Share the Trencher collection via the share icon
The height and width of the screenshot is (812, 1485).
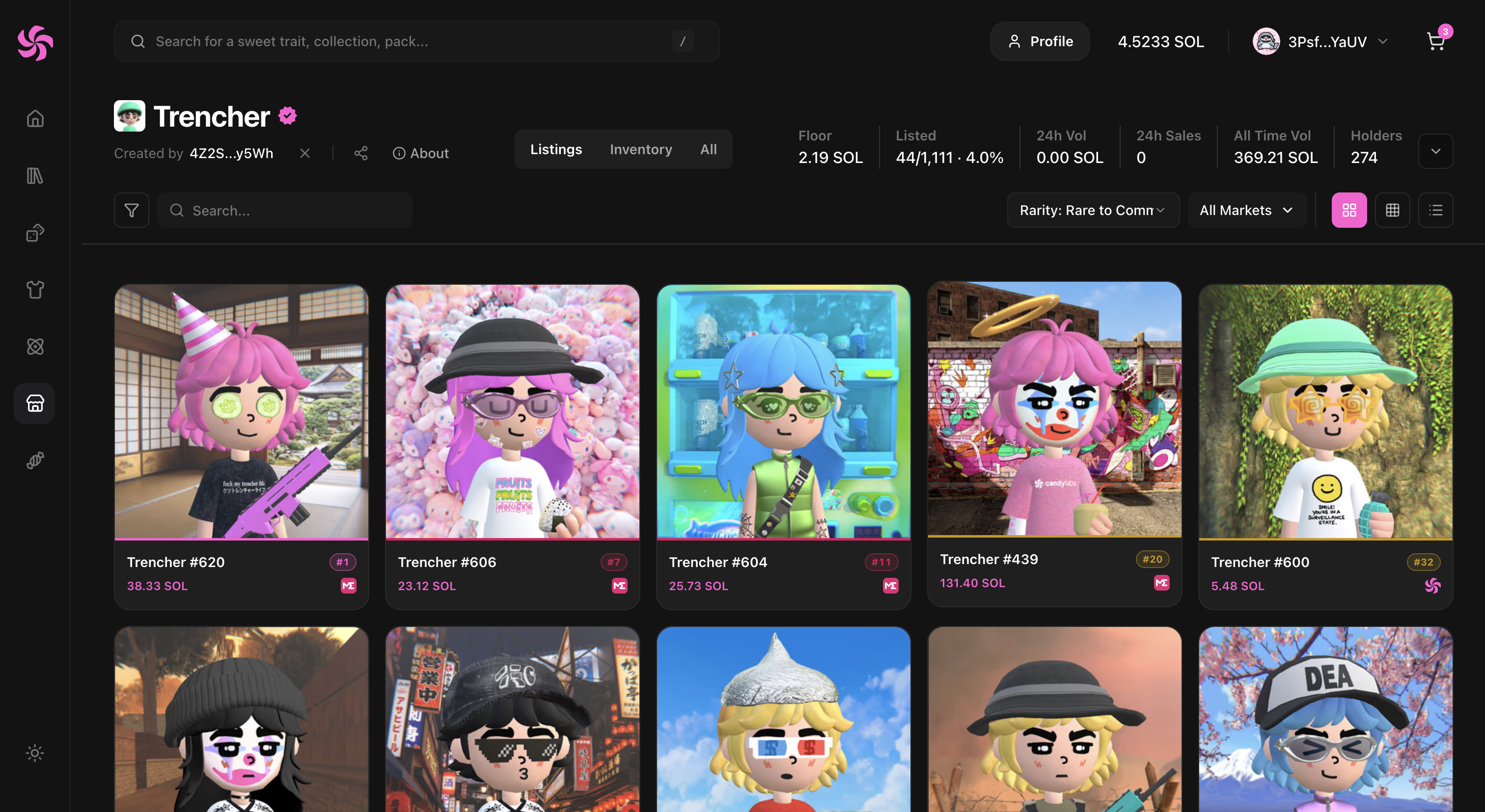[361, 153]
